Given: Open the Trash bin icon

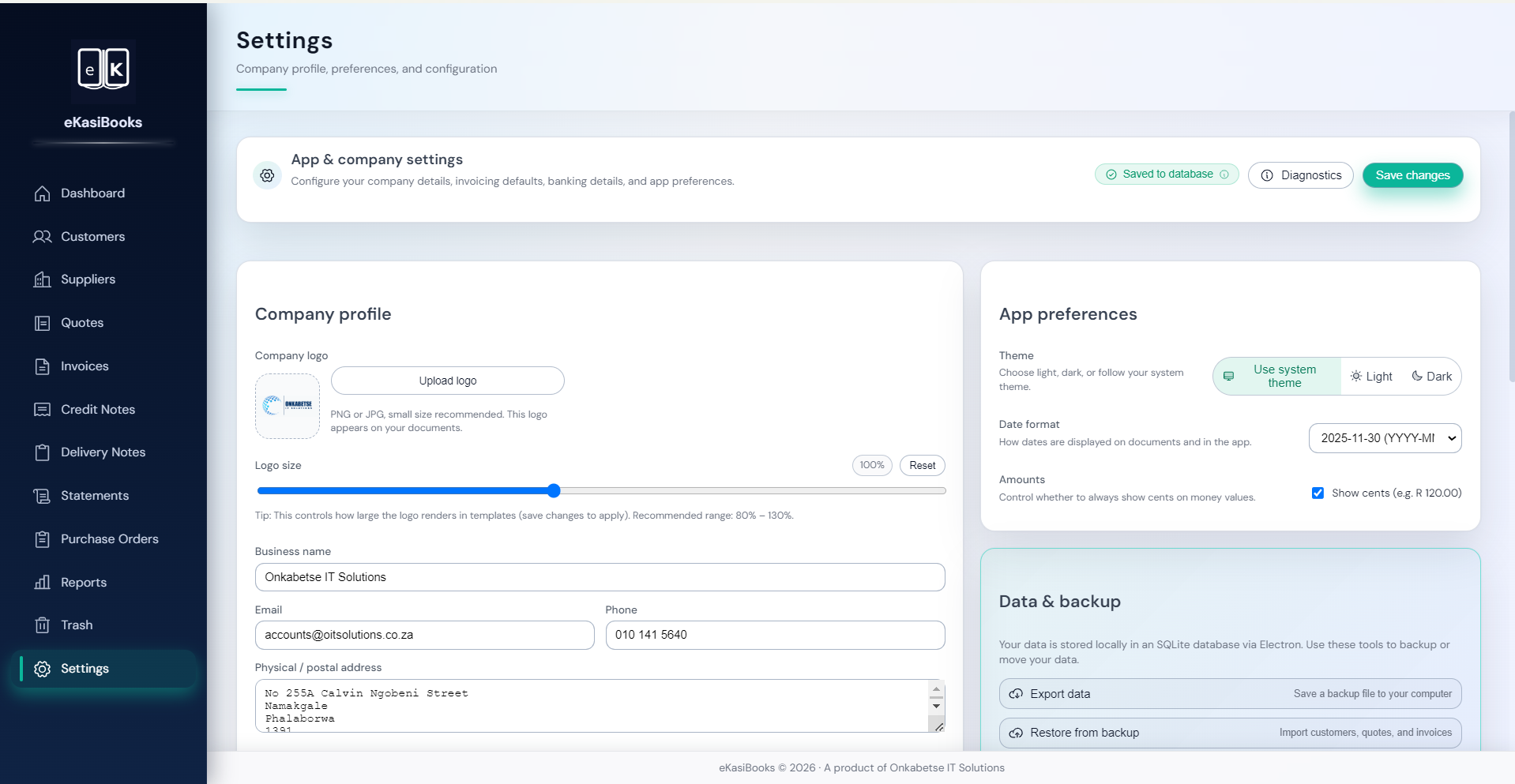Looking at the screenshot, I should pyautogui.click(x=43, y=625).
